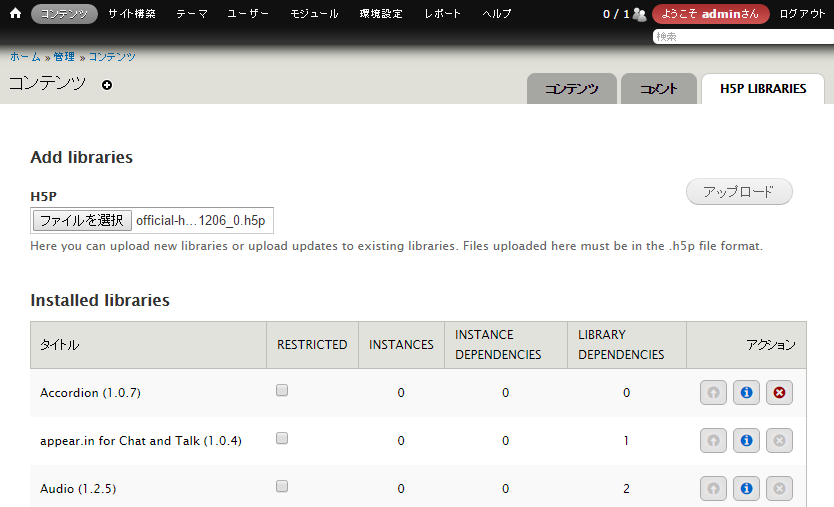Click library dependencies value 2 for Audio
834x507 pixels.
point(627,488)
